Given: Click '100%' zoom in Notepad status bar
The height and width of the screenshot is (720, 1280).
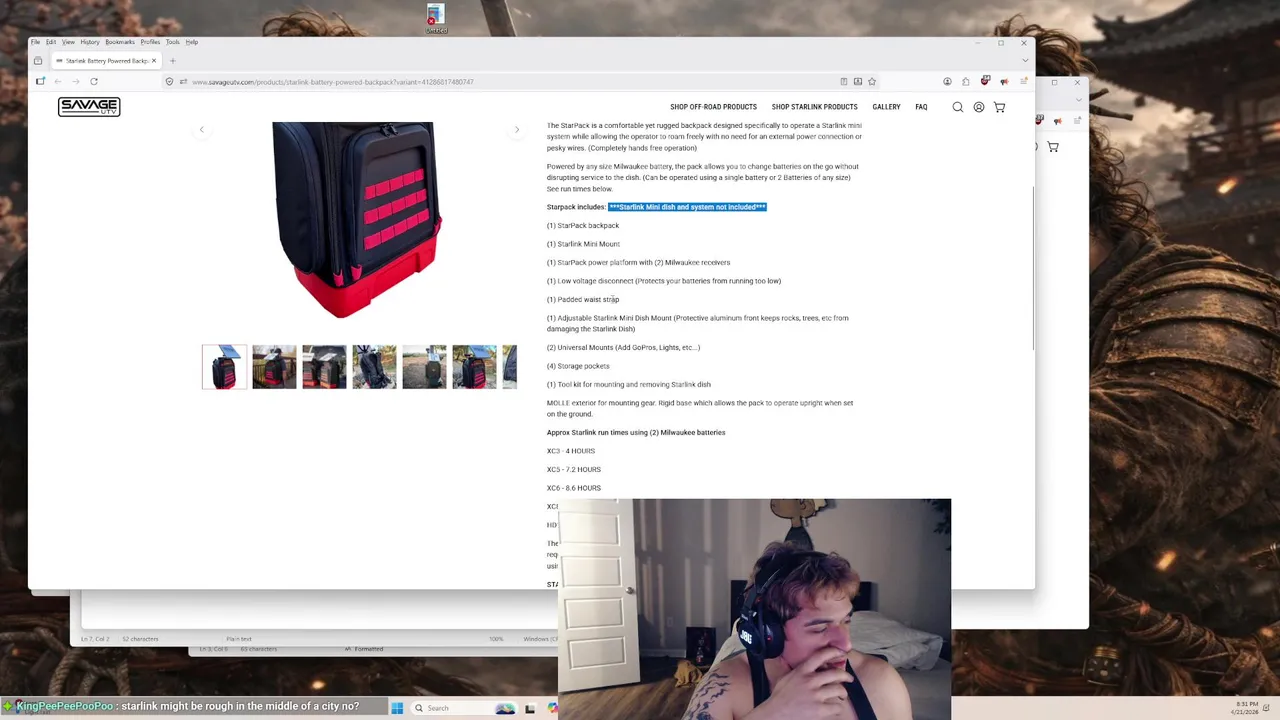Looking at the screenshot, I should (496, 639).
